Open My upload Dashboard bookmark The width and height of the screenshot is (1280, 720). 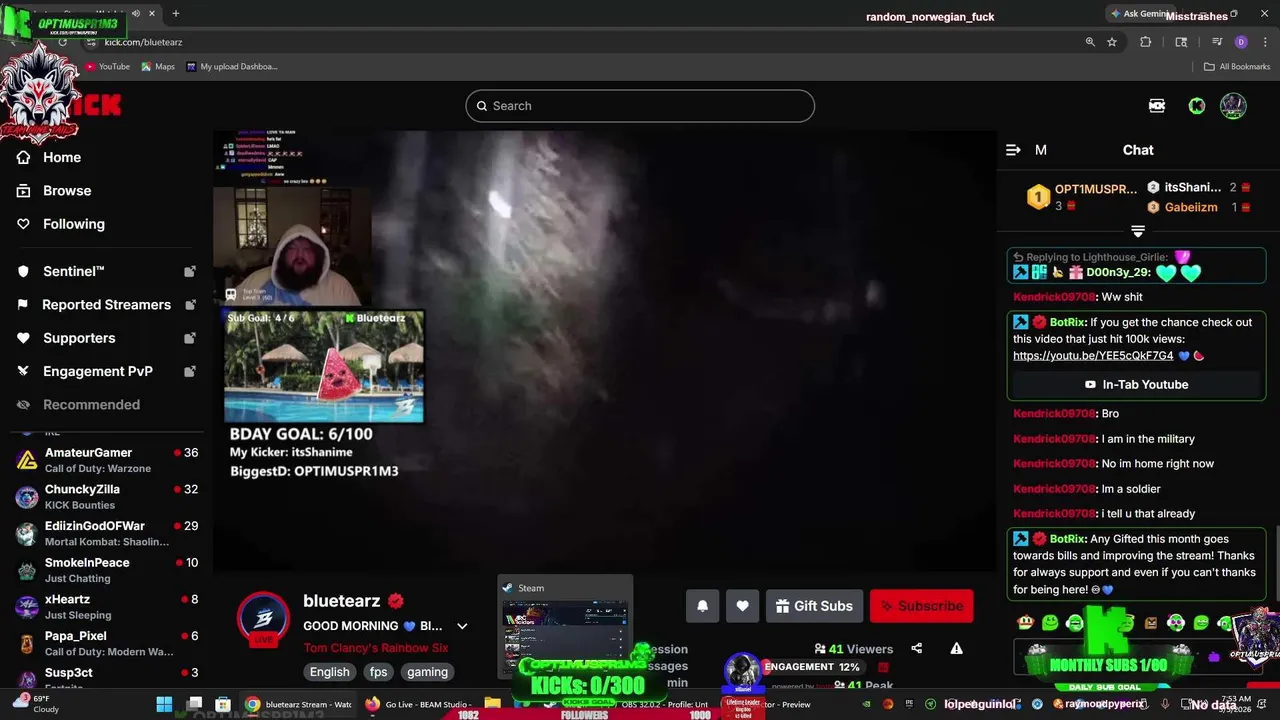click(232, 66)
